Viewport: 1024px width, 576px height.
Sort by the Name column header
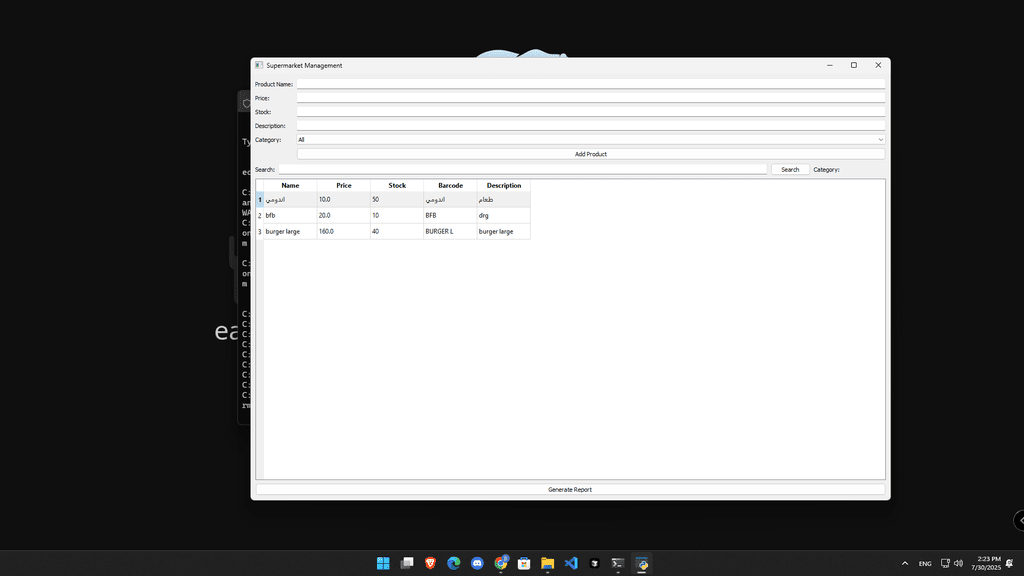click(290, 185)
